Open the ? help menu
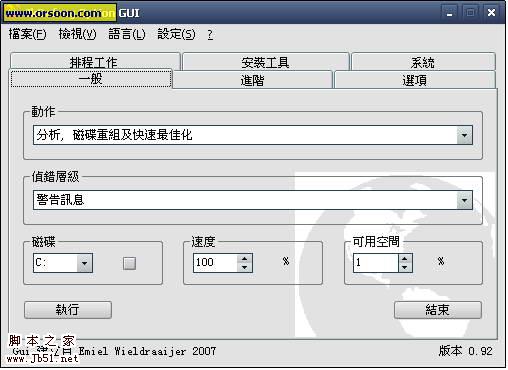The height and width of the screenshot is (370, 508). point(210,34)
